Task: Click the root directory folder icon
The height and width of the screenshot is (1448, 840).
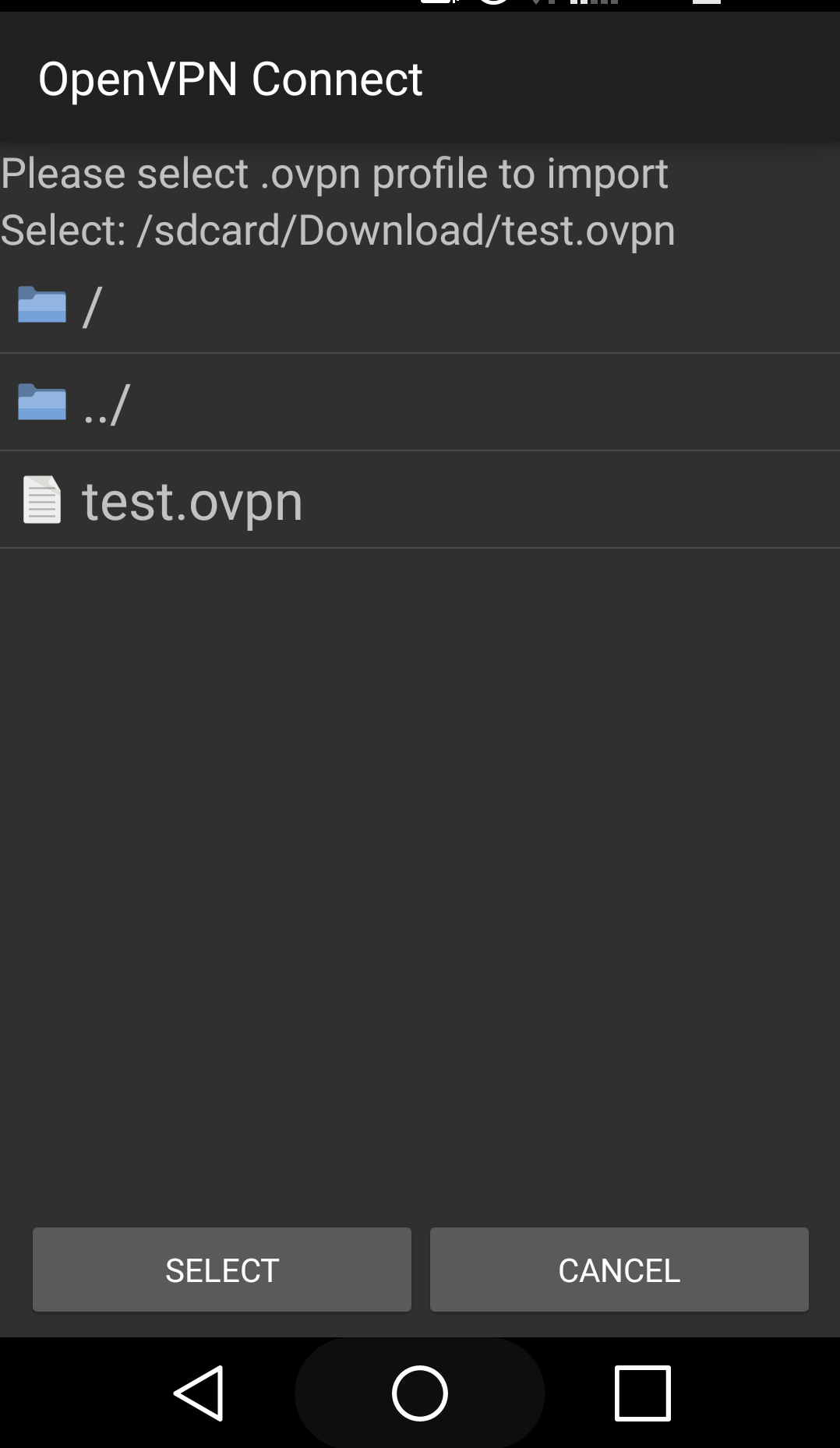Action: [42, 305]
